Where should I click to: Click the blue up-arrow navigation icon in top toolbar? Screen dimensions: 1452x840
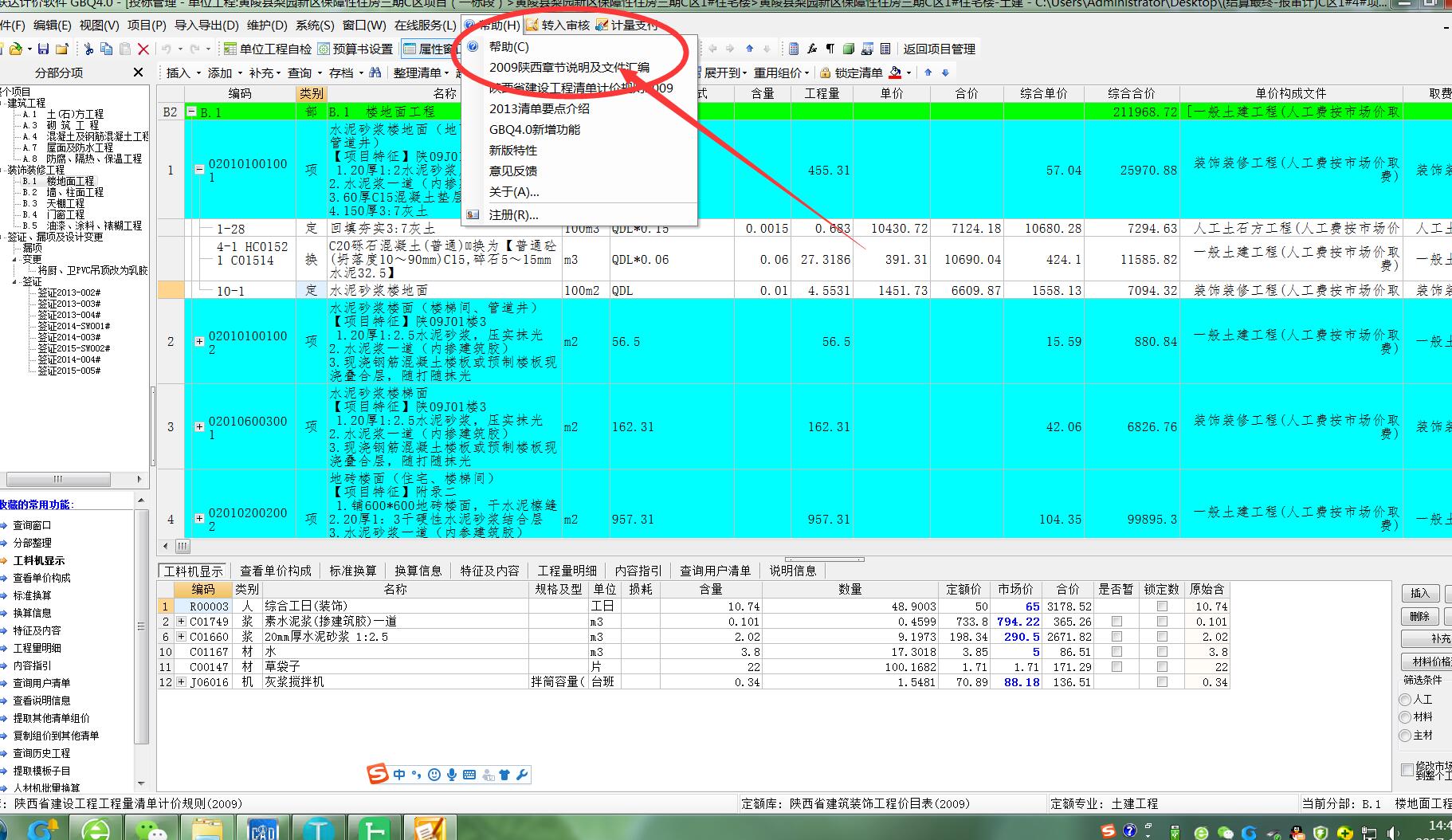[749, 49]
